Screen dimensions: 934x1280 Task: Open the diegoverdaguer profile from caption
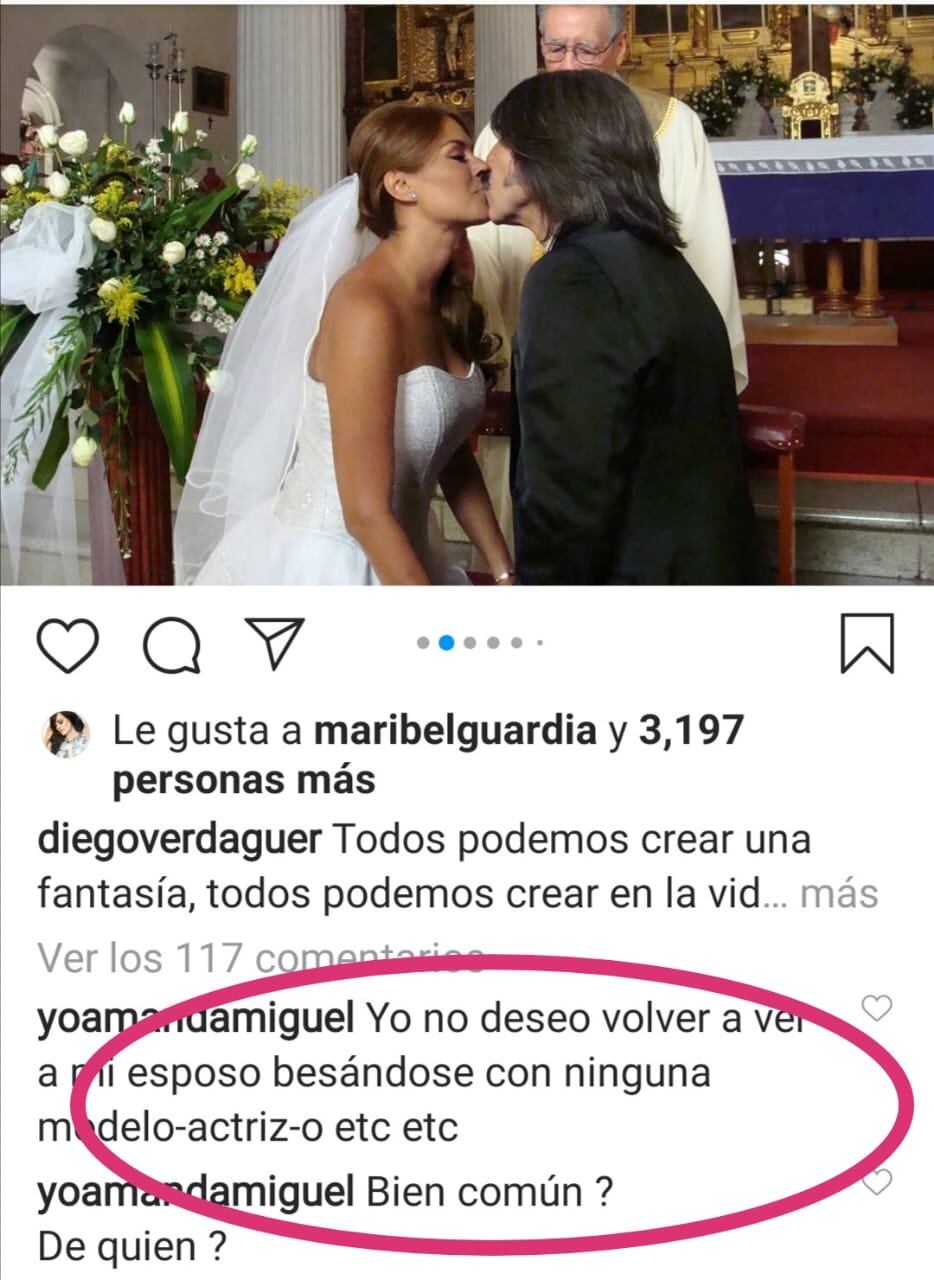179,840
